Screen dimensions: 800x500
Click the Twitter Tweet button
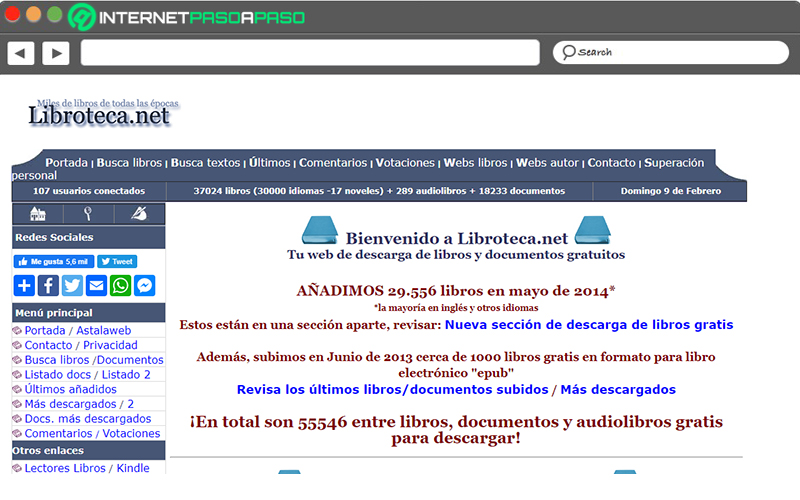point(117,262)
